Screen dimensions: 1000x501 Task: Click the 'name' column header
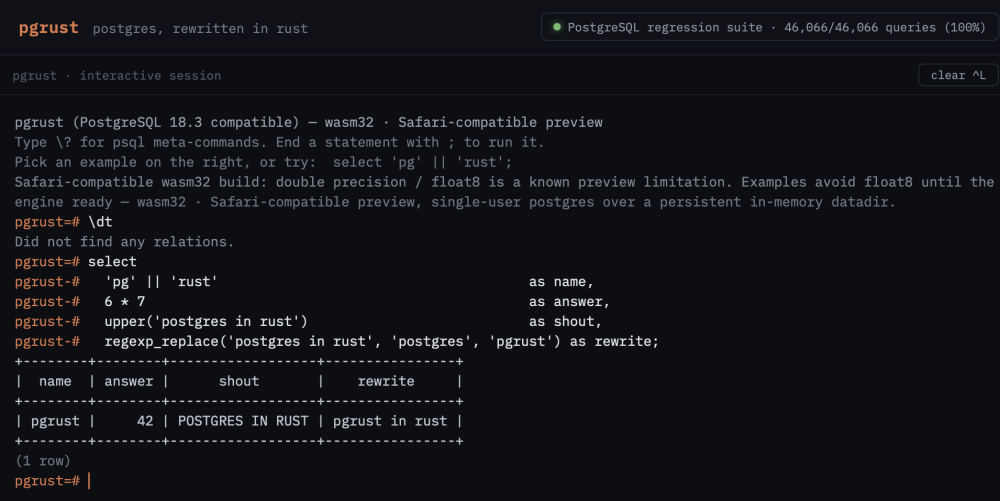[55, 381]
